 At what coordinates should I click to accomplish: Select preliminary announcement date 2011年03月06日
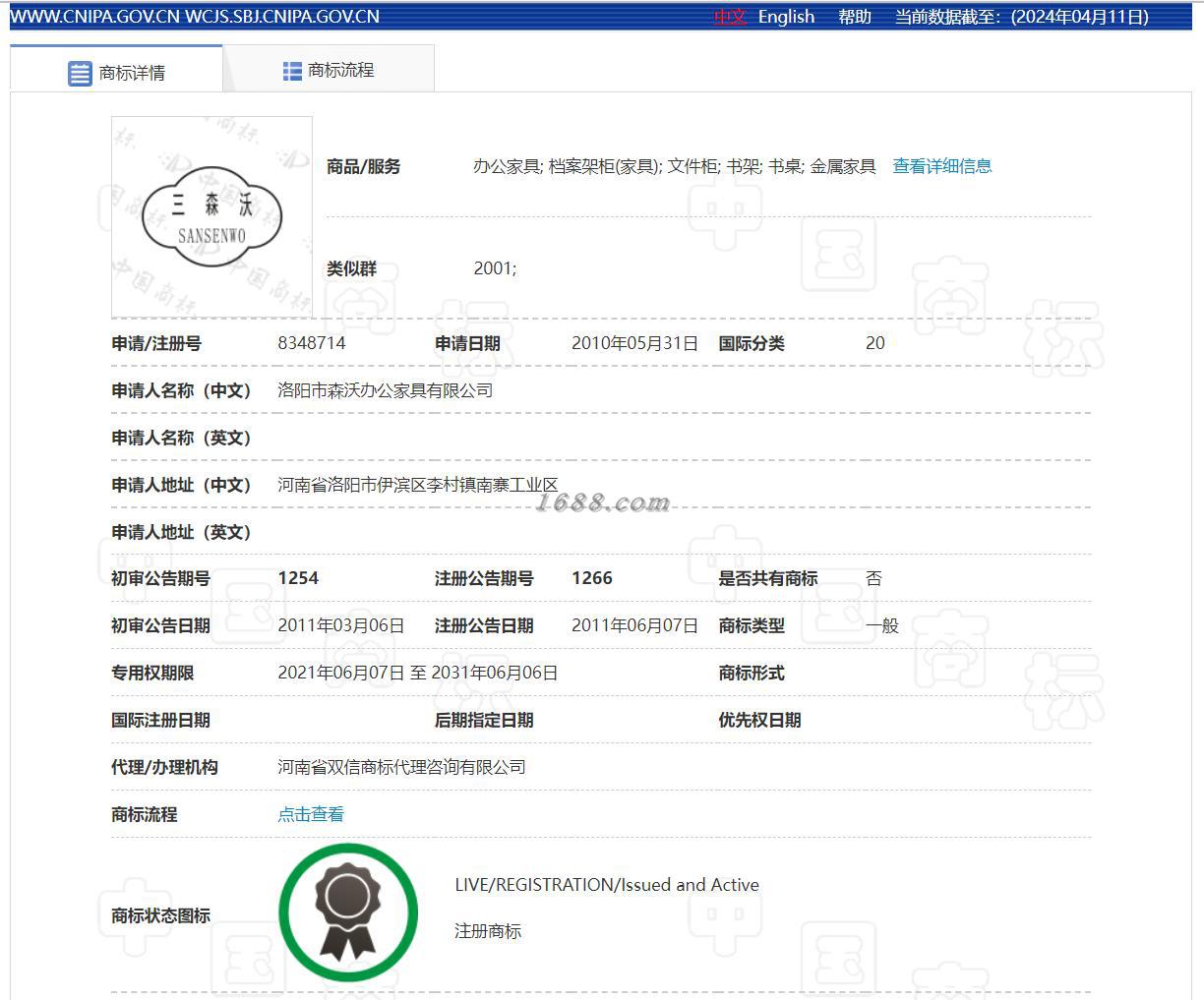click(340, 625)
